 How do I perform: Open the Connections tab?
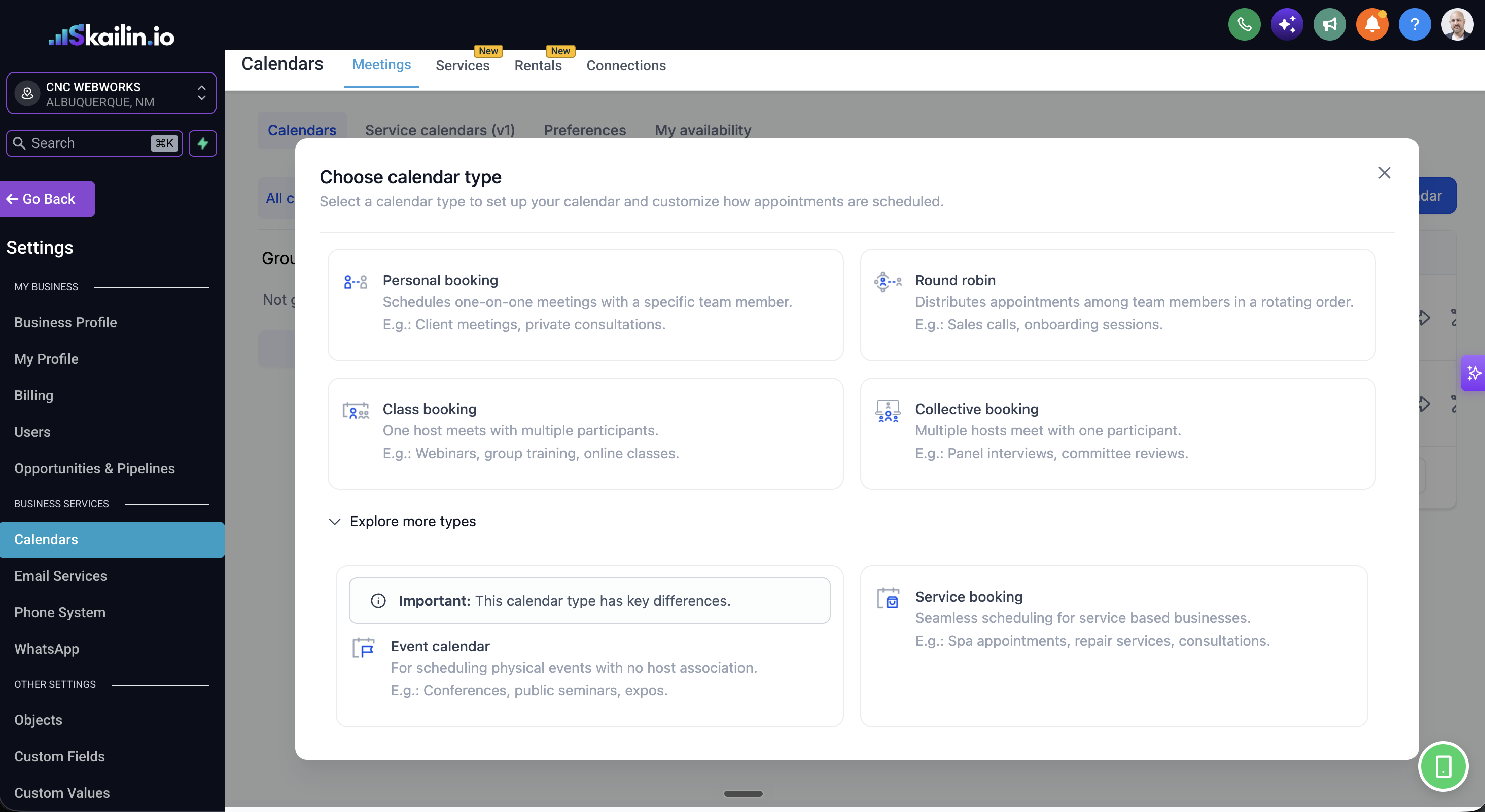pos(626,66)
